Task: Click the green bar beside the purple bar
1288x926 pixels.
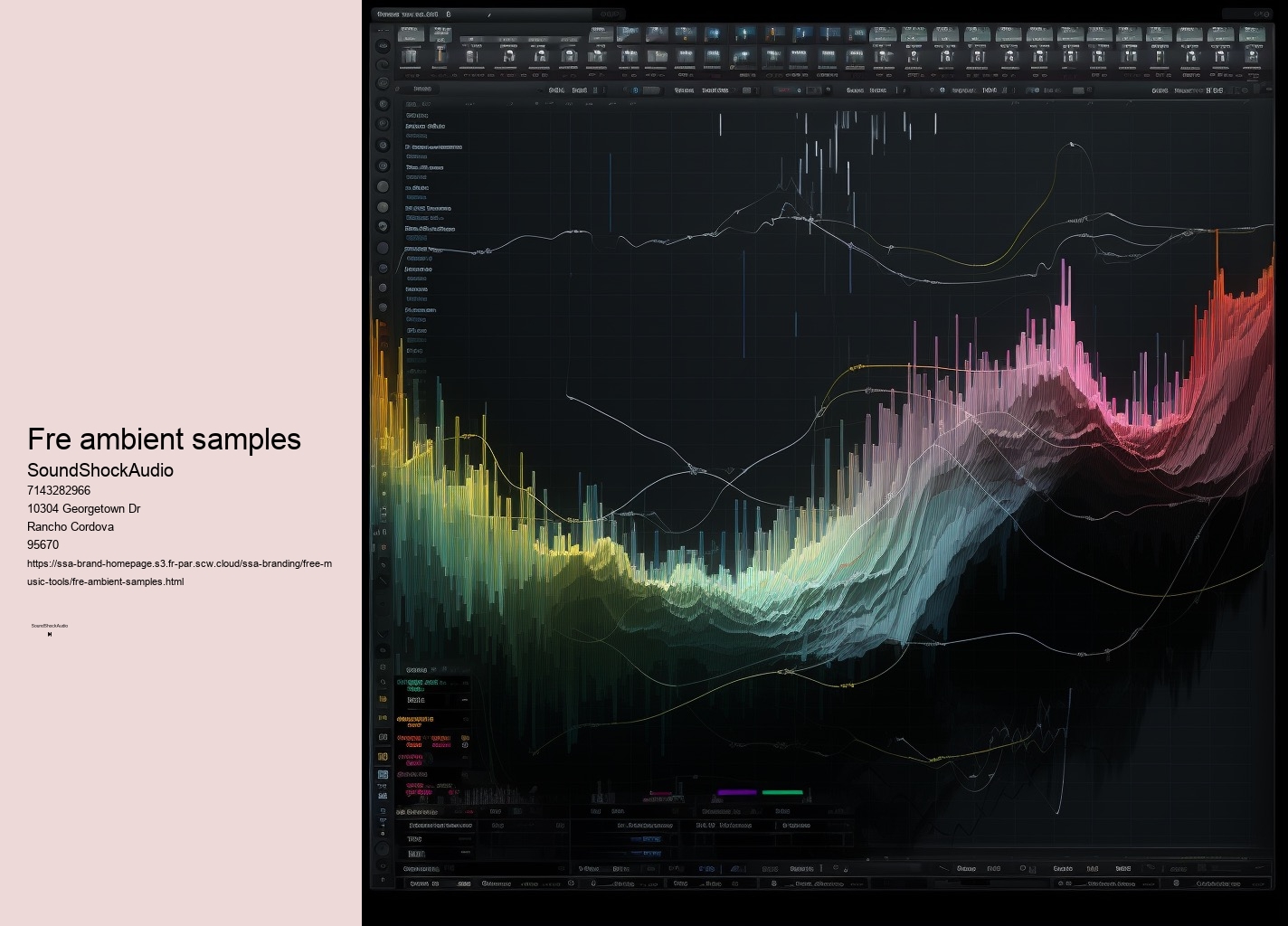Action: (782, 792)
